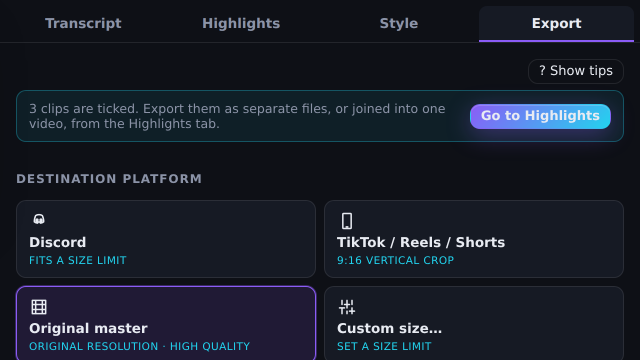
Task: Choose the Discord destination card
Action: 166,239
